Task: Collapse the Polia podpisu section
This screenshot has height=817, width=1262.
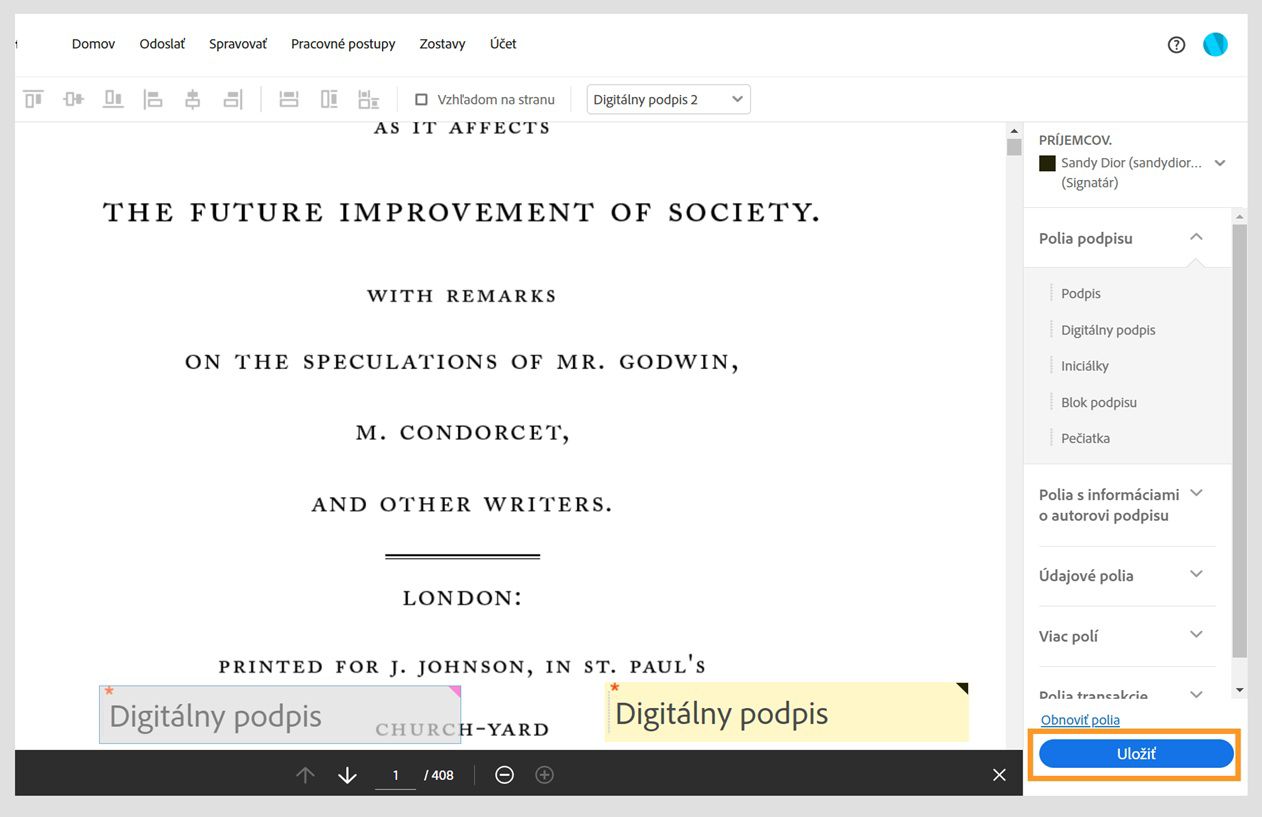Action: pos(1196,237)
